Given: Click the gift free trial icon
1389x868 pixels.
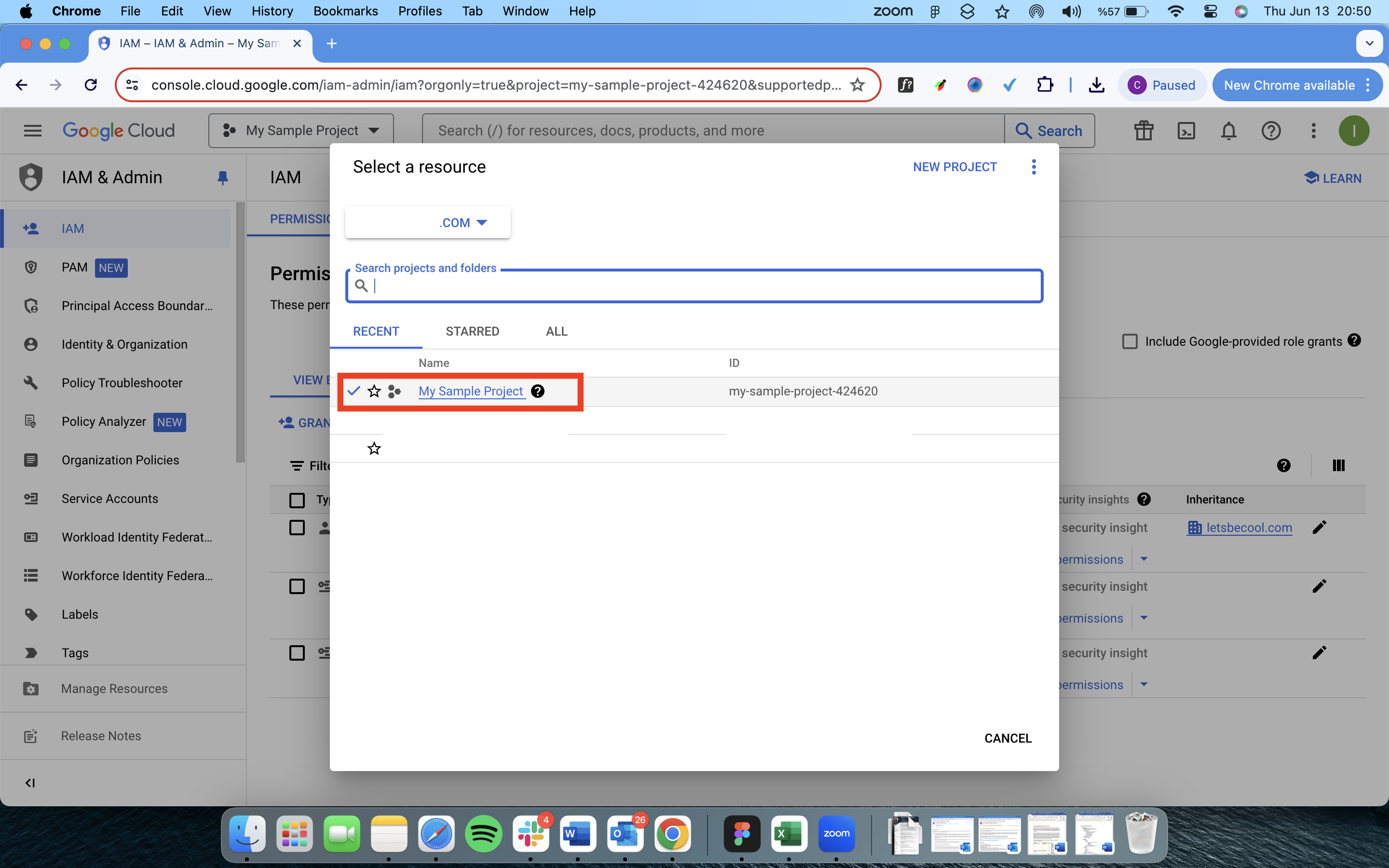Looking at the screenshot, I should (x=1144, y=131).
